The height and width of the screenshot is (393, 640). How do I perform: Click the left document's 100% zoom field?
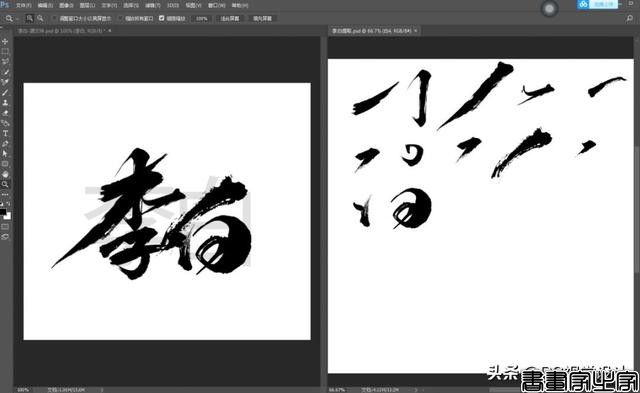tap(23, 390)
